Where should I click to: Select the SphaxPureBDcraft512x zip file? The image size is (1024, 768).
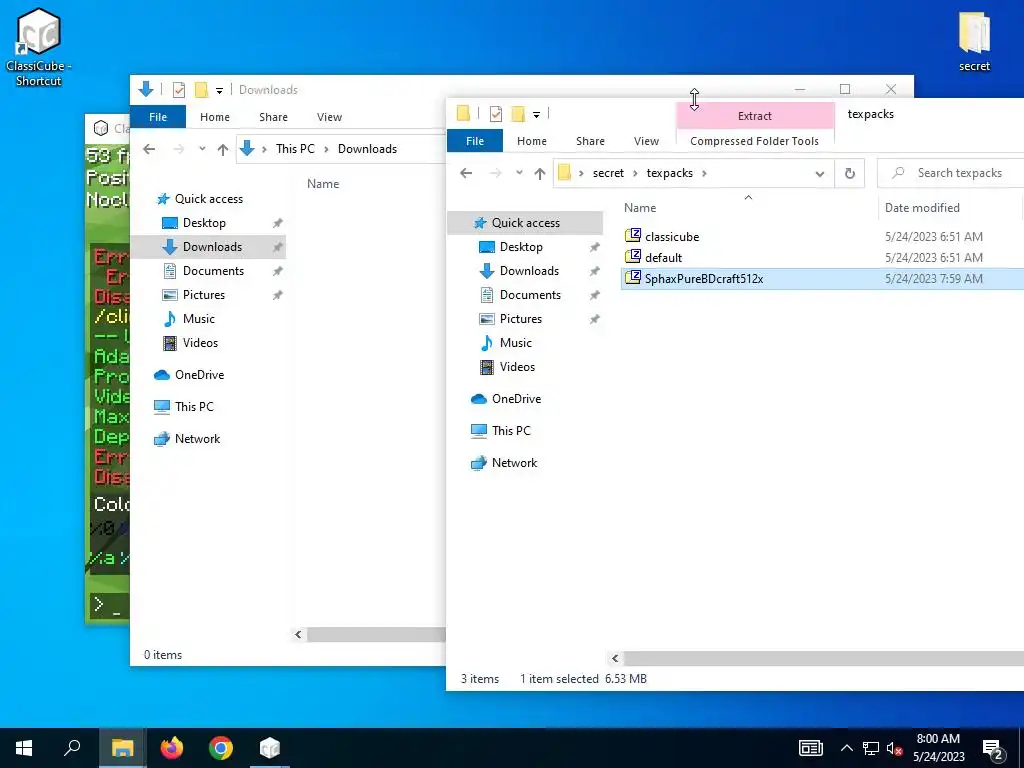(x=694, y=278)
